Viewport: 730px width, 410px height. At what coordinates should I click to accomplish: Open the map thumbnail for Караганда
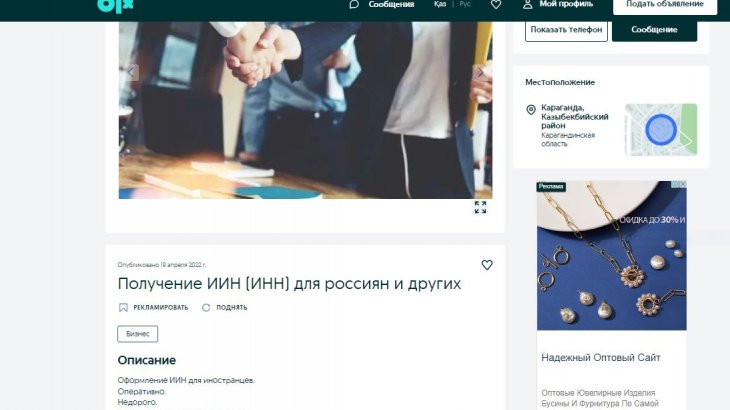[661, 130]
